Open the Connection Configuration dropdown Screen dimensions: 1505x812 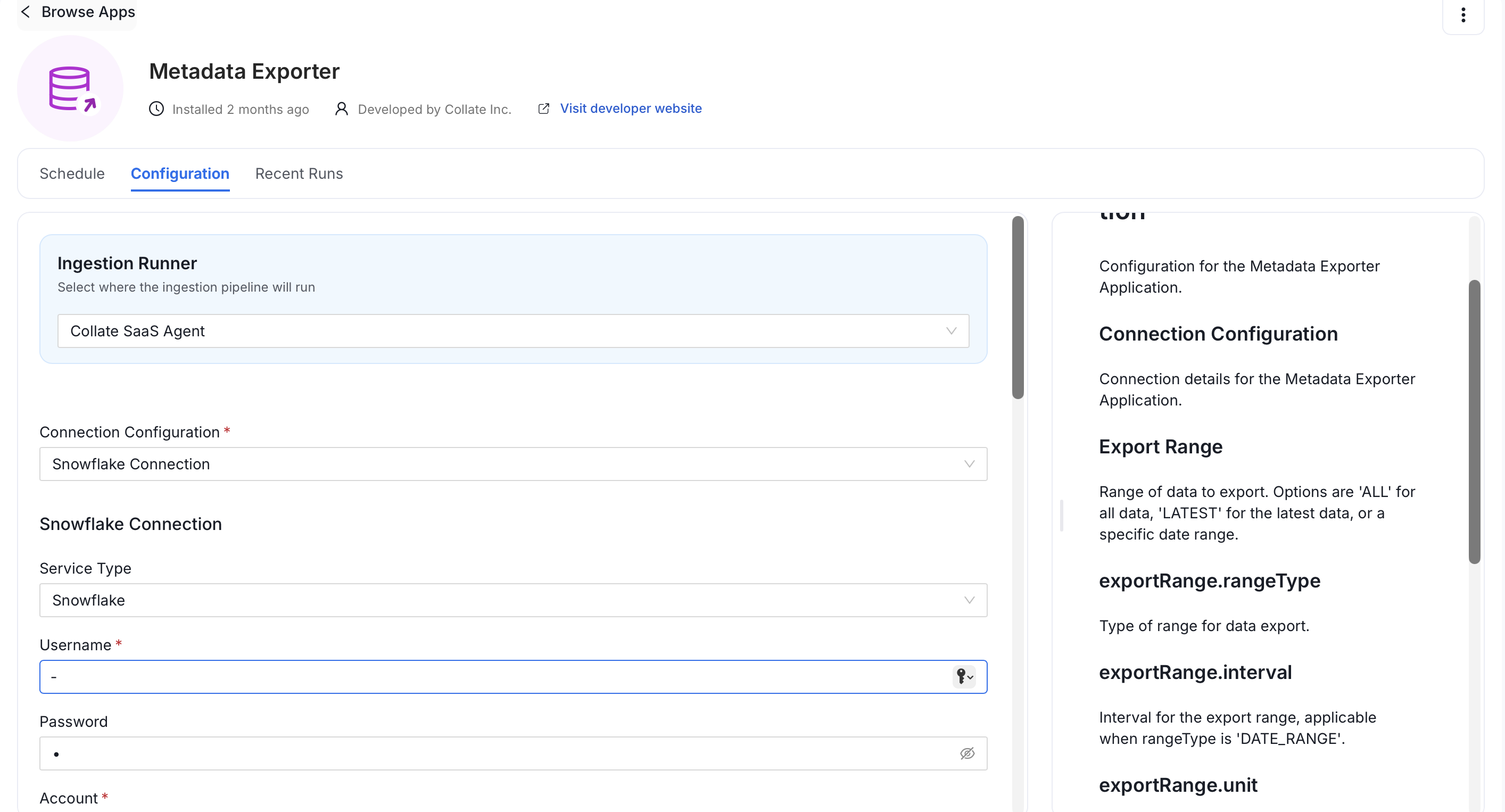(513, 464)
